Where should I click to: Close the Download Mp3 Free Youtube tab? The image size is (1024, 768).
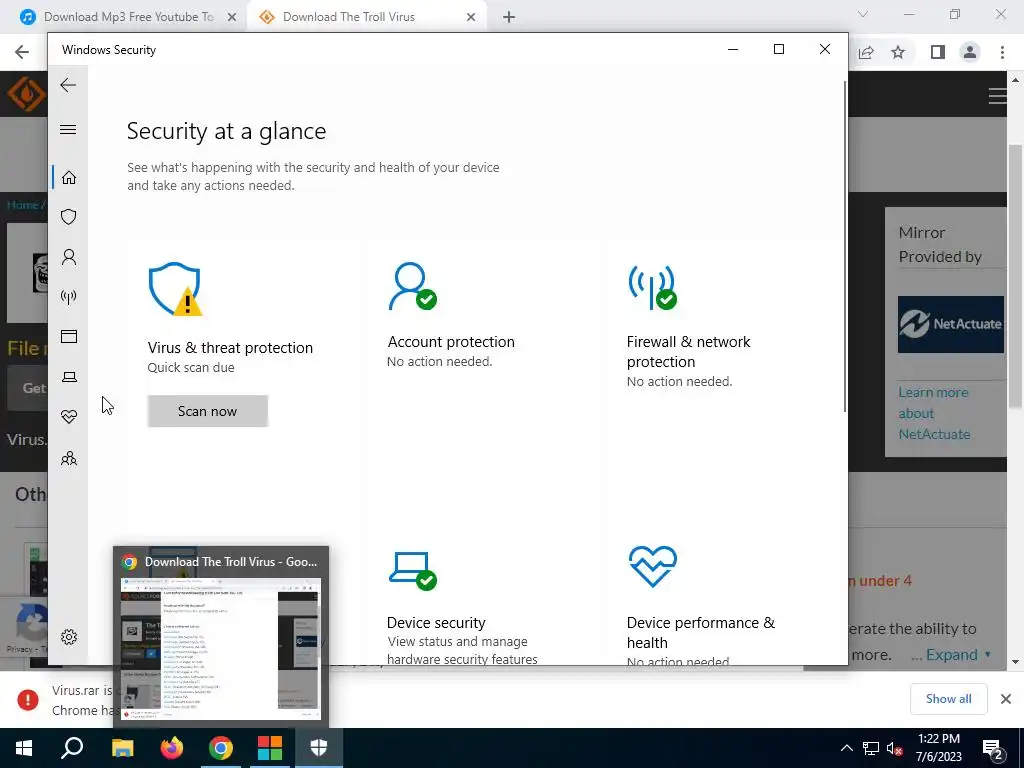click(x=231, y=17)
